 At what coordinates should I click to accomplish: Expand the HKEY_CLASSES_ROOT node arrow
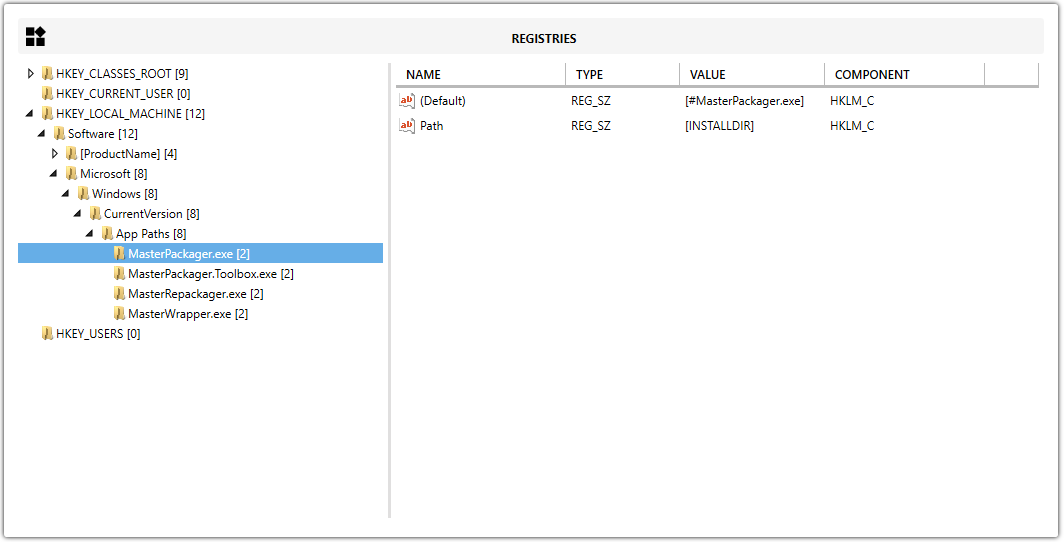point(31,73)
